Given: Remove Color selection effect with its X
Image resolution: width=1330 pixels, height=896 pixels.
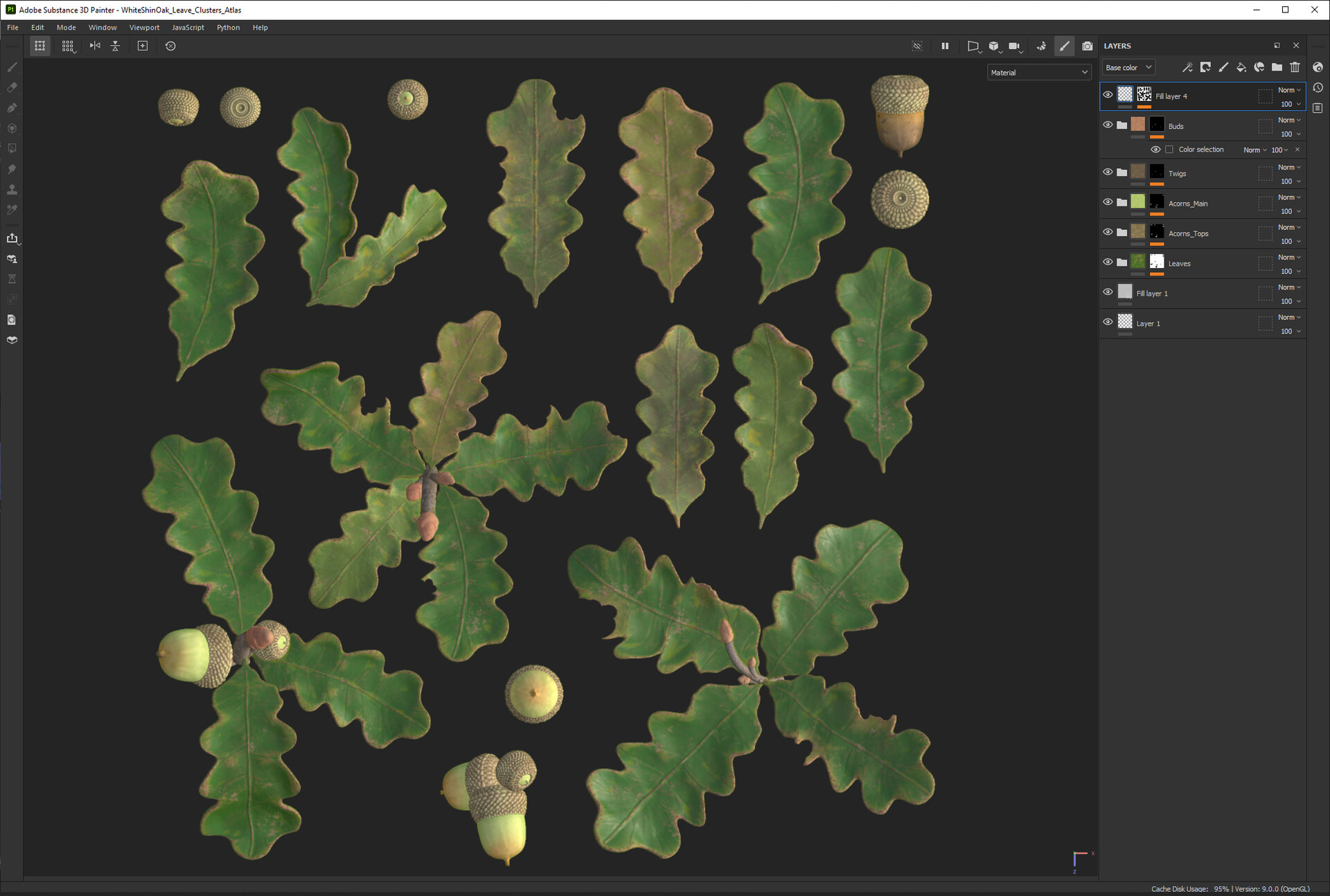Looking at the screenshot, I should (x=1297, y=150).
